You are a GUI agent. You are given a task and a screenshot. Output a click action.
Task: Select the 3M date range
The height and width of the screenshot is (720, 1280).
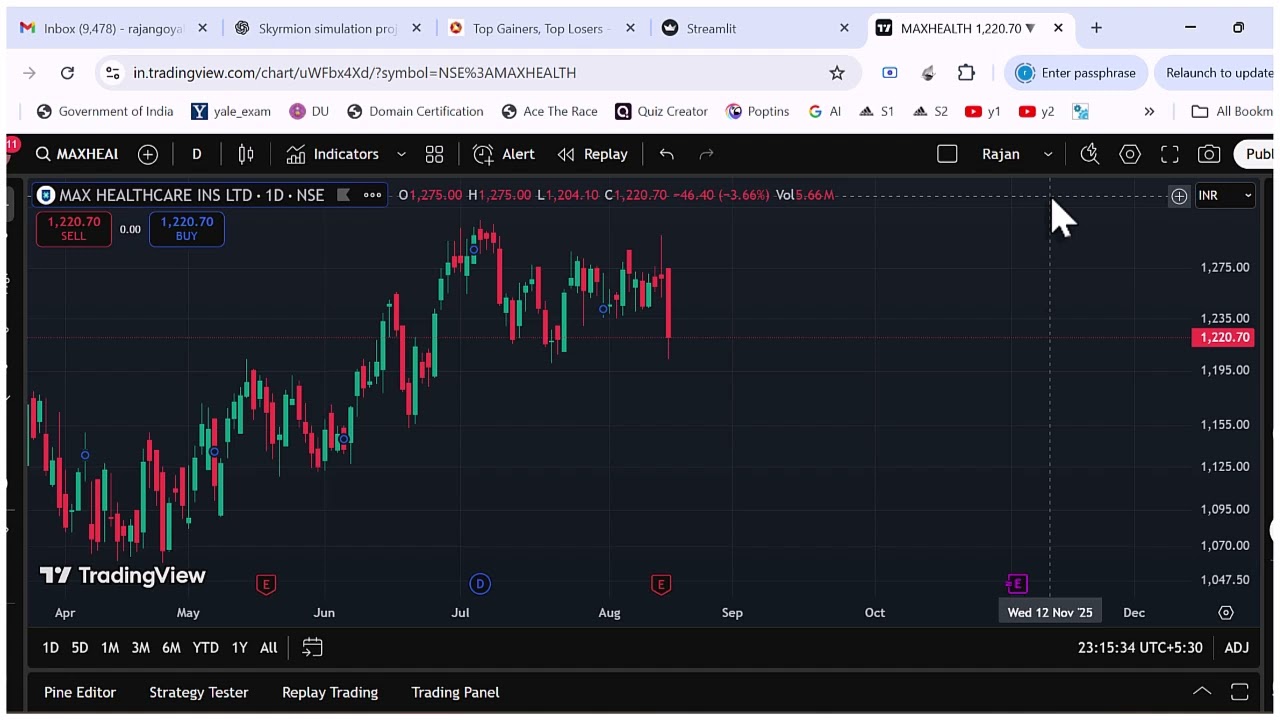(x=141, y=648)
